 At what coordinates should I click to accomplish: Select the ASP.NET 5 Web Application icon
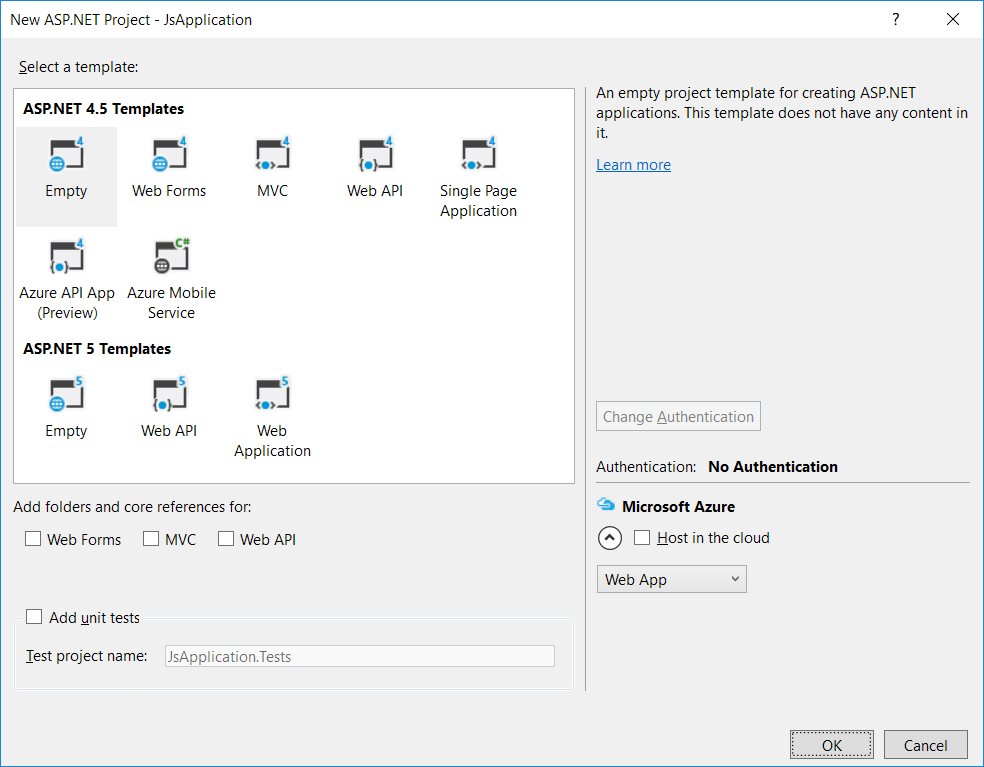pos(272,394)
